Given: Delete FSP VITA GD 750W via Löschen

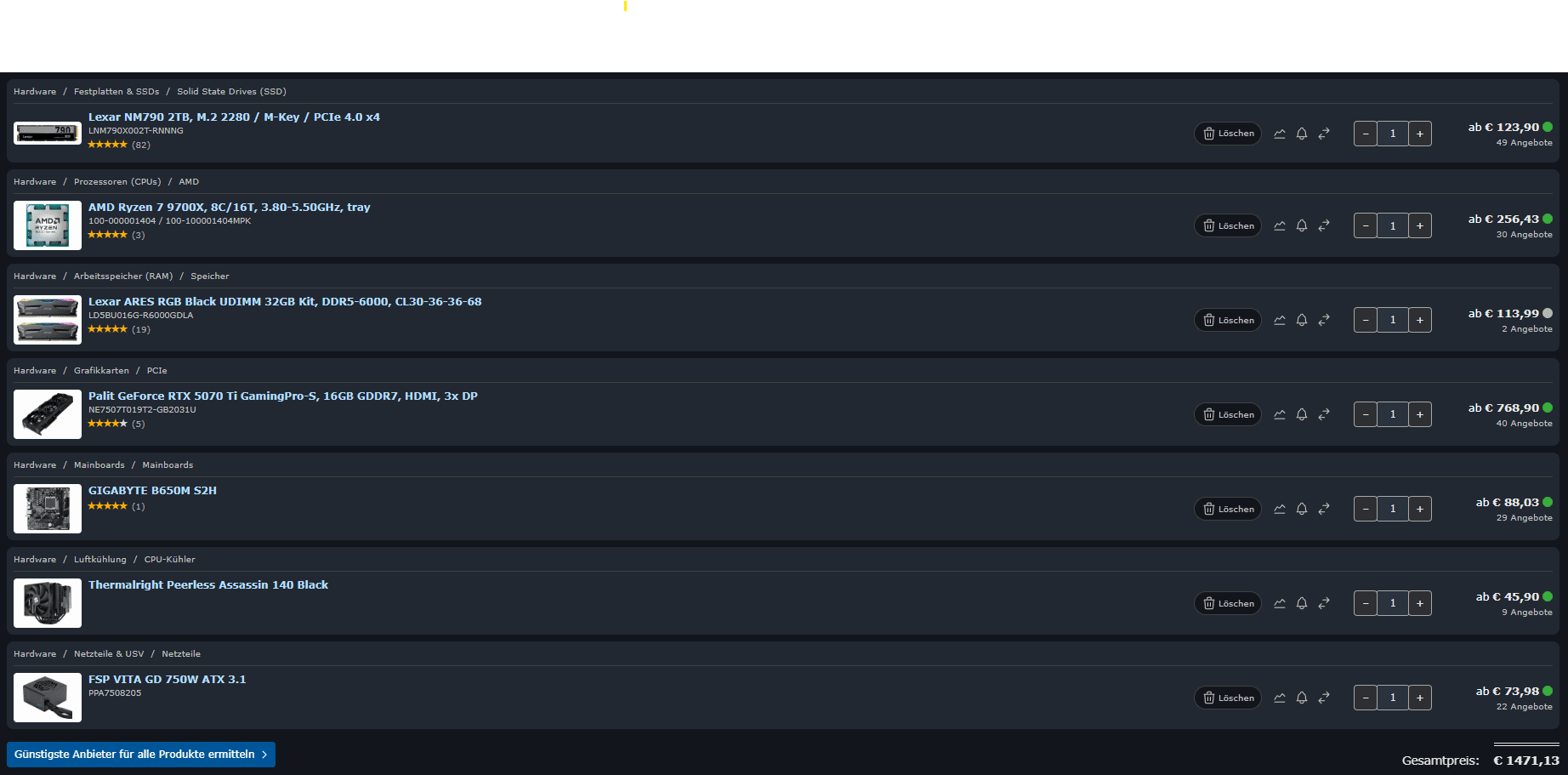Looking at the screenshot, I should click(x=1228, y=698).
